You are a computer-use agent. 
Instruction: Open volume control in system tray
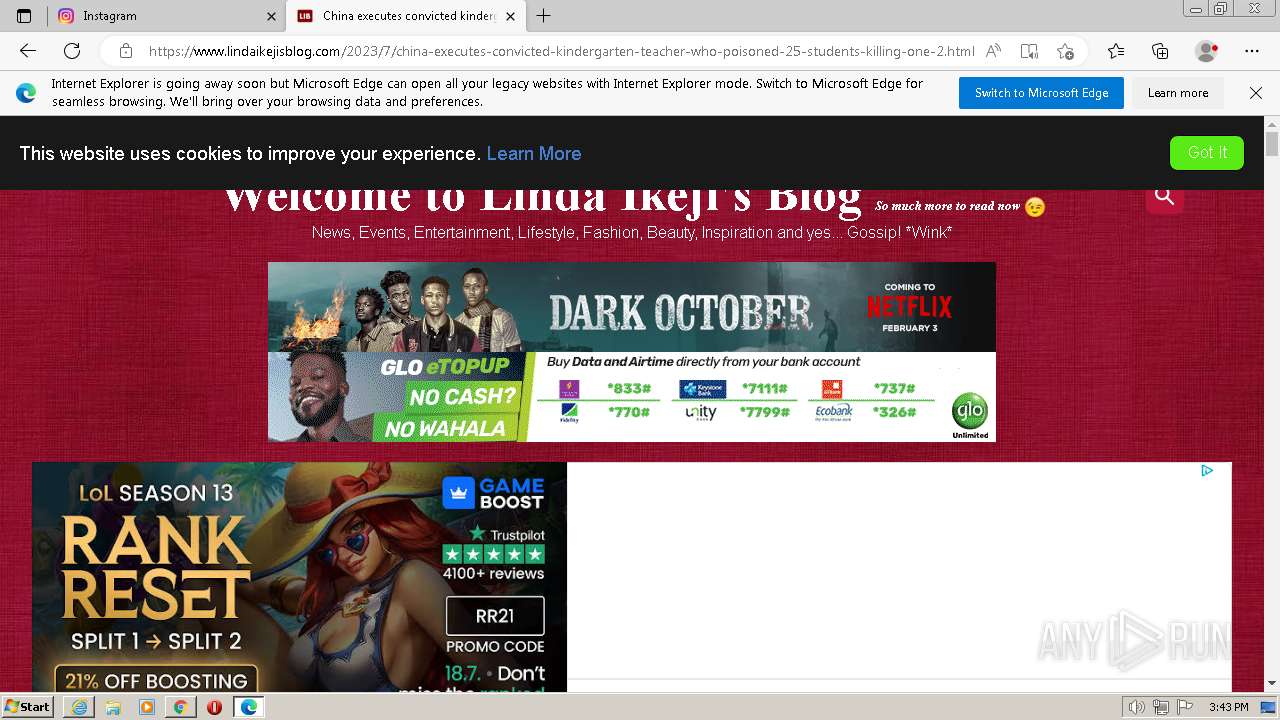coord(1138,707)
